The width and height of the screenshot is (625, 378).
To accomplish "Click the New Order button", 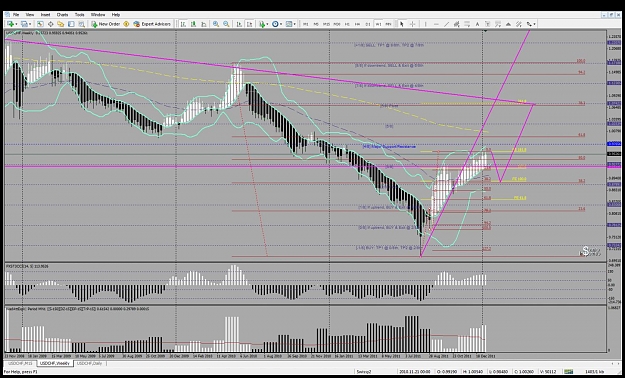I will (106, 24).
